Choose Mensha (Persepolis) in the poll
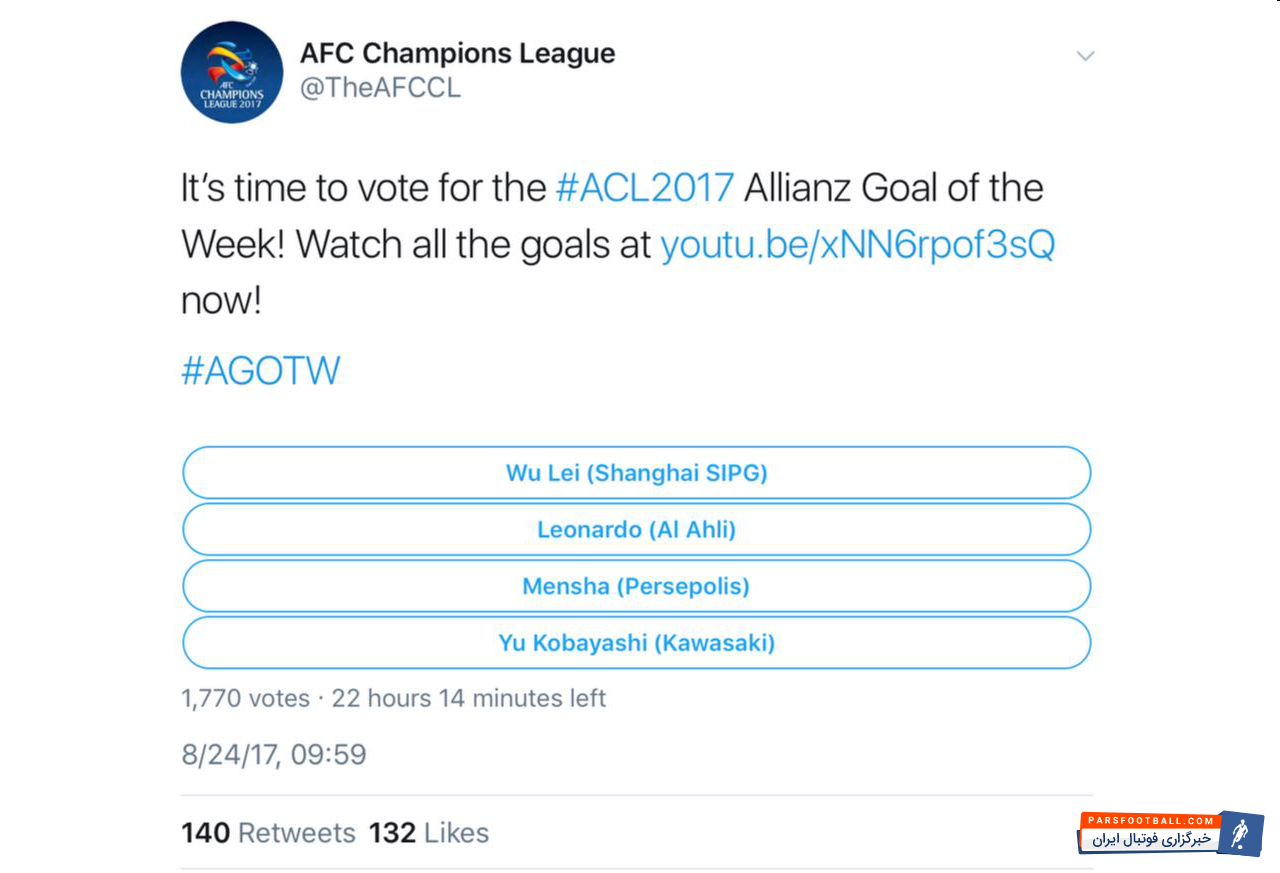1280x873 pixels. [x=636, y=586]
